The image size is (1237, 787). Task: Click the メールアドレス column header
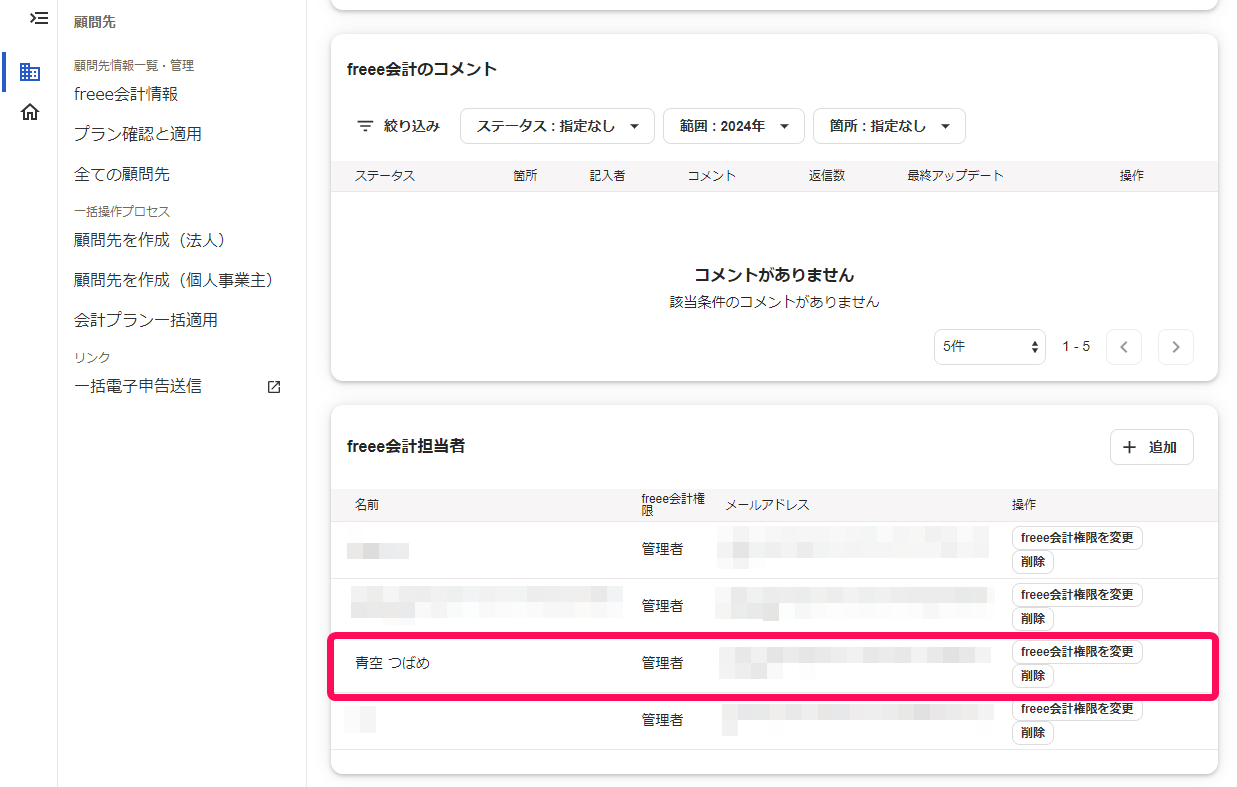tap(767, 505)
